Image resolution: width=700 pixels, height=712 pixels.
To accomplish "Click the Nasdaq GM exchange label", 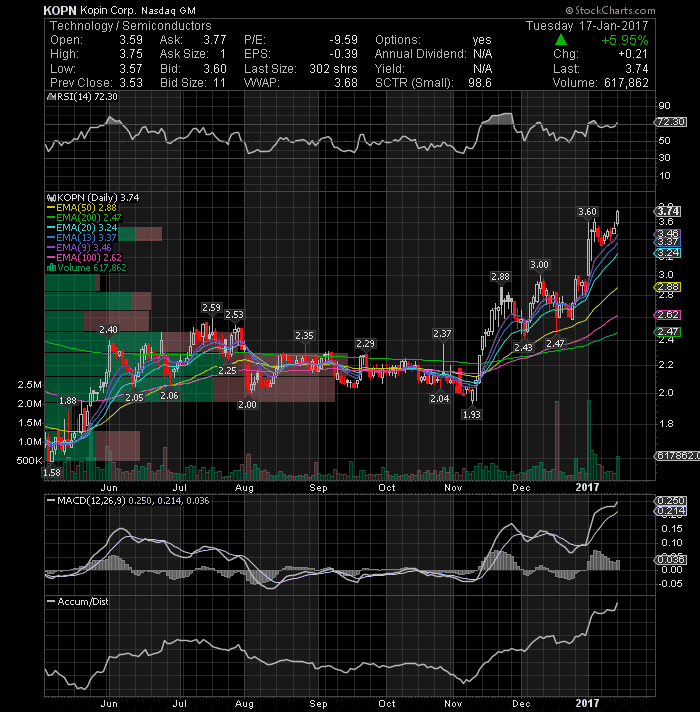I will 168,10.
